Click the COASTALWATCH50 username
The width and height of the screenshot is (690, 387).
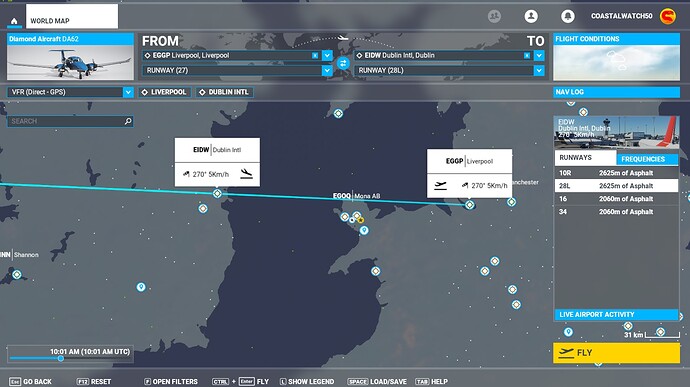(621, 16)
